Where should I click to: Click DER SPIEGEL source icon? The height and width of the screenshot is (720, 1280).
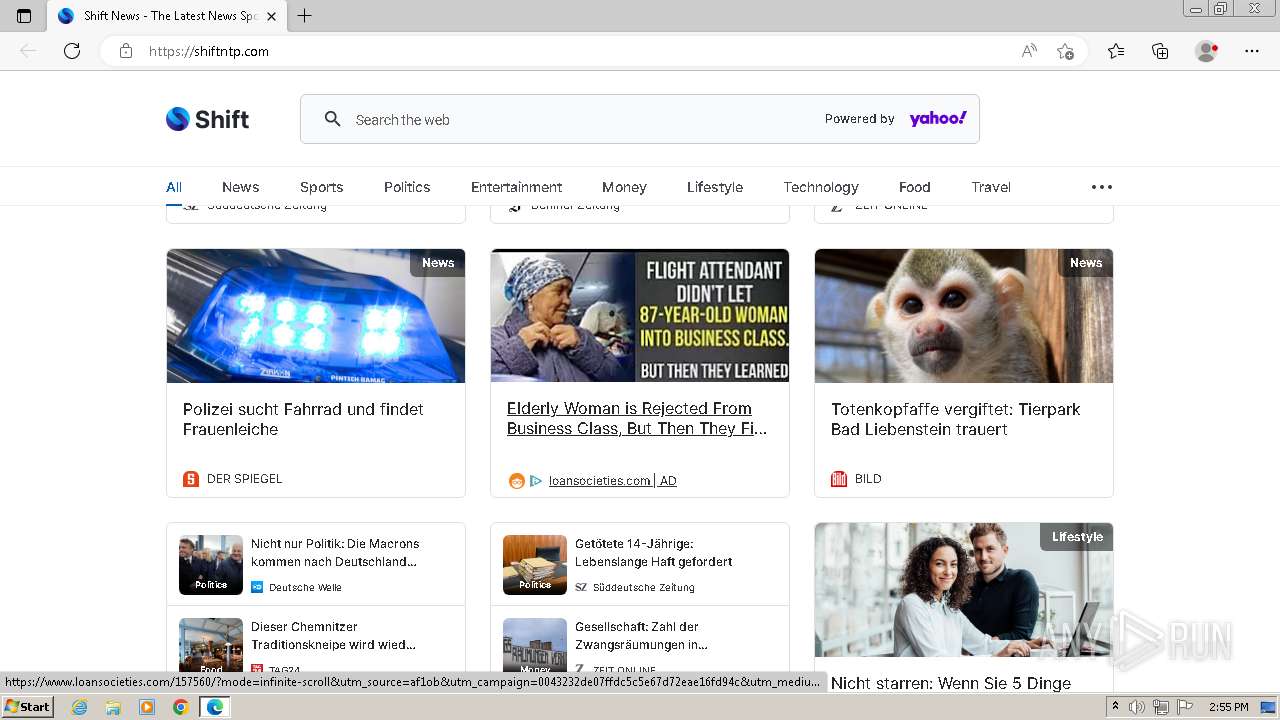tap(191, 479)
